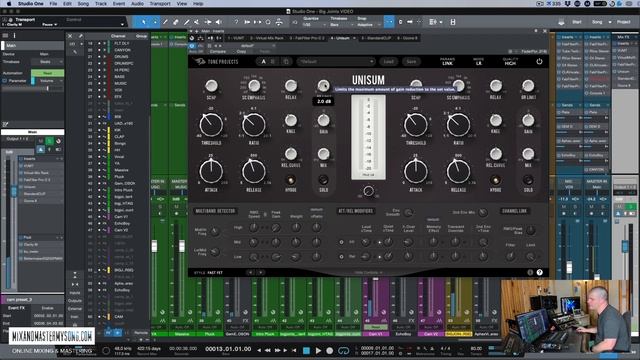The image size is (640, 360).
Task: Collapse controls via Hide Controls arrow
Action: 368,272
